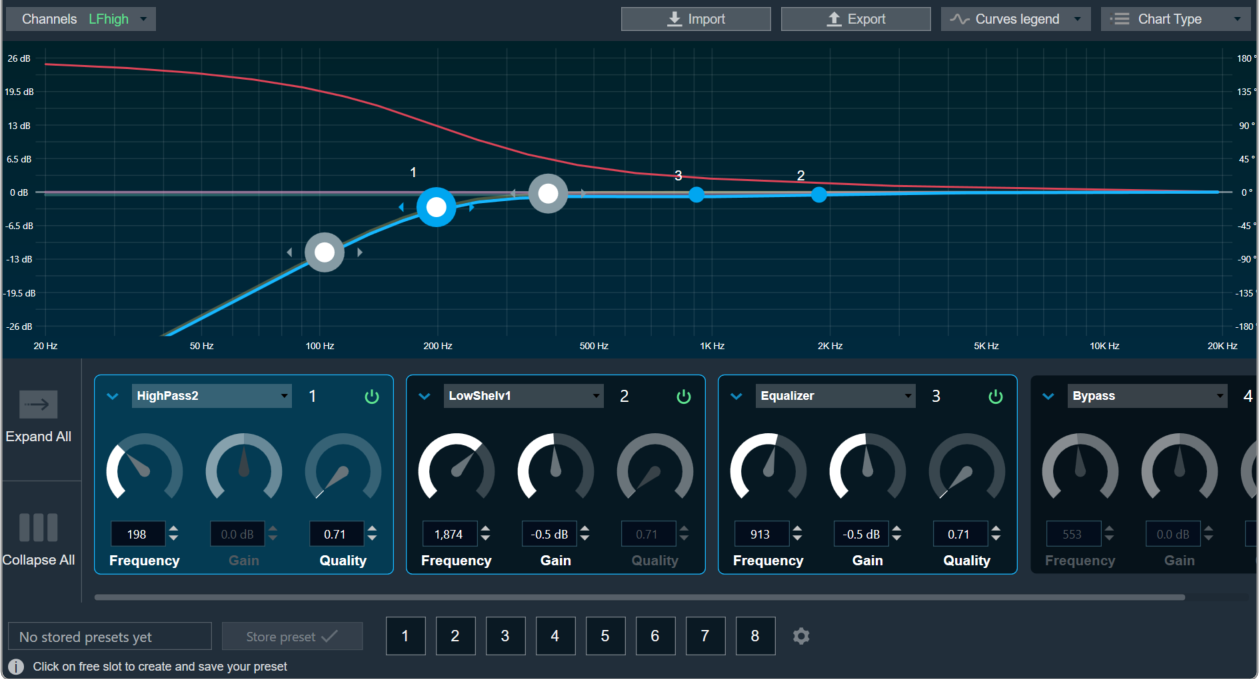Click the Export button
Viewport: 1259px width, 679px height.
(856, 19)
